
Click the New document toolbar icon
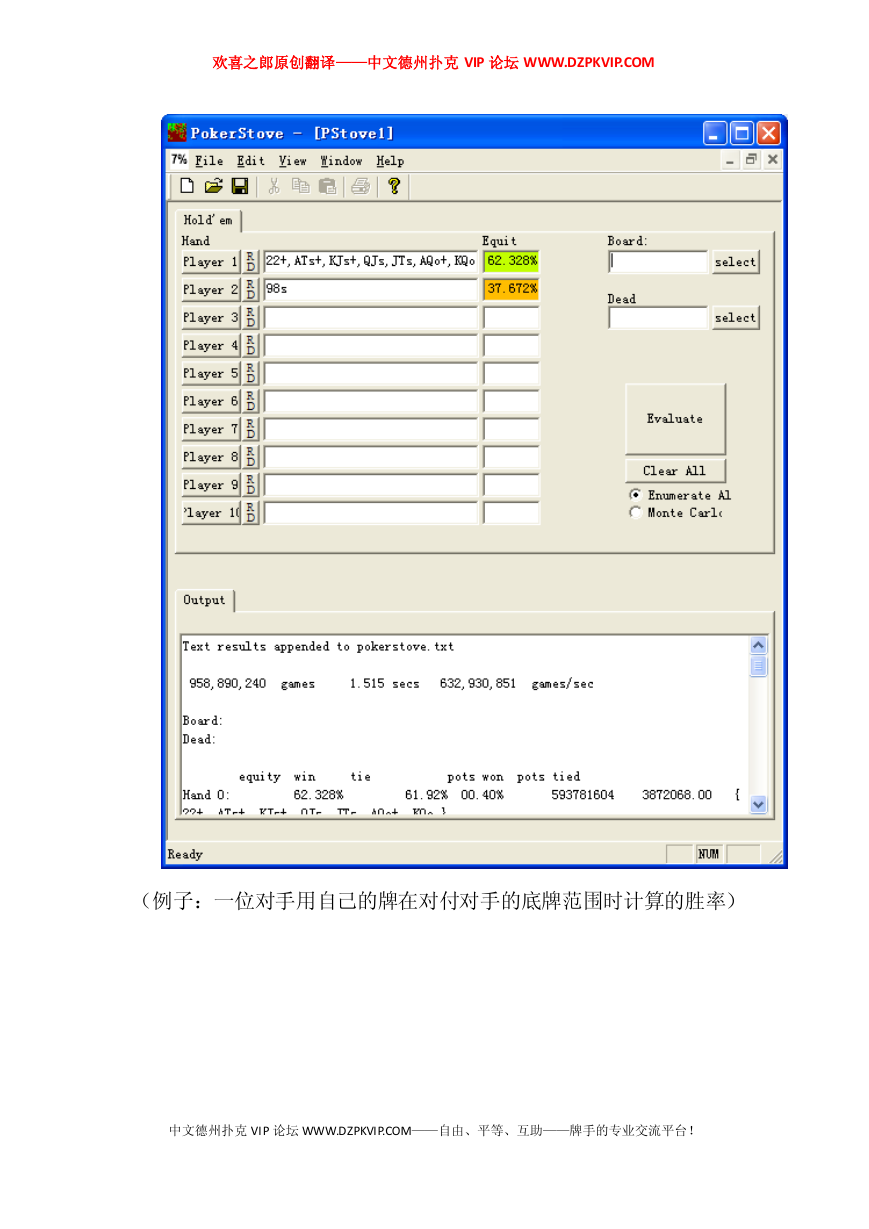click(x=187, y=186)
